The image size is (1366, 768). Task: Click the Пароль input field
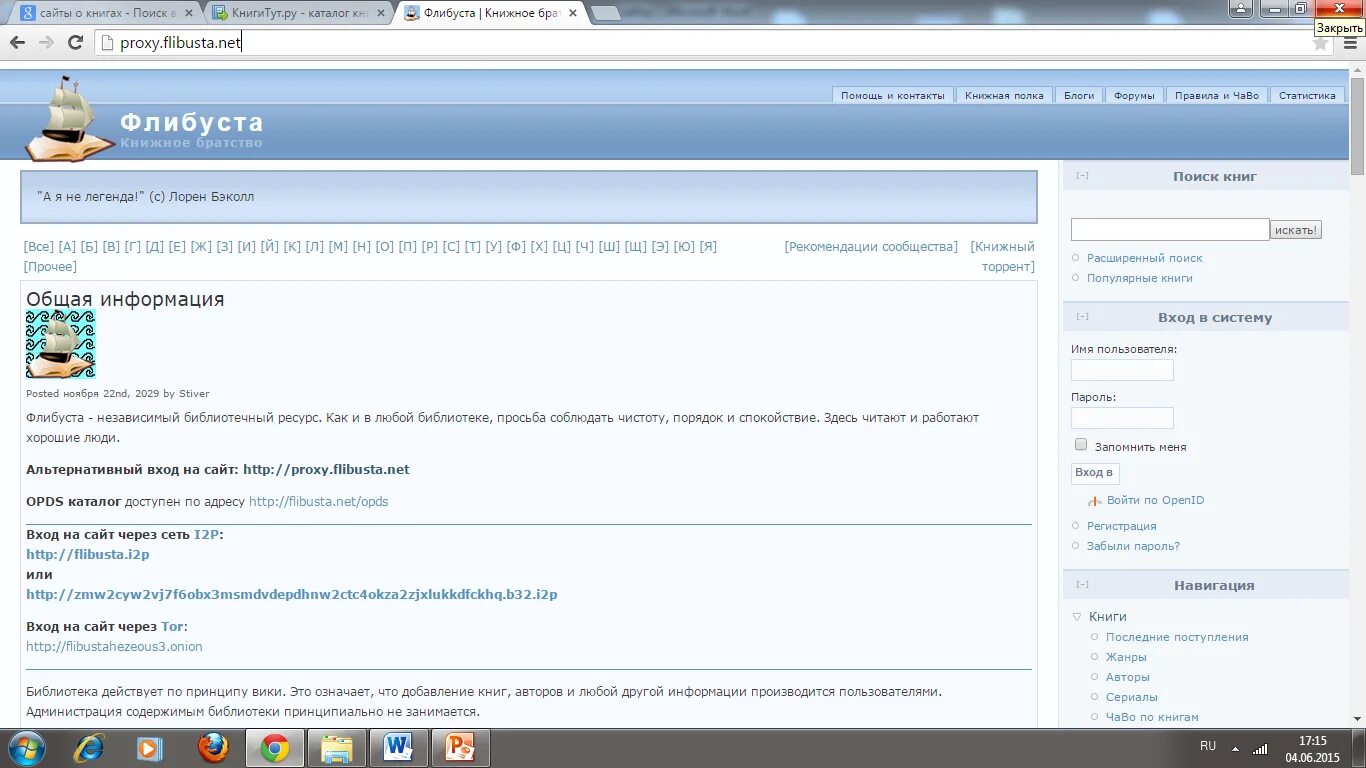pyautogui.click(x=1122, y=418)
